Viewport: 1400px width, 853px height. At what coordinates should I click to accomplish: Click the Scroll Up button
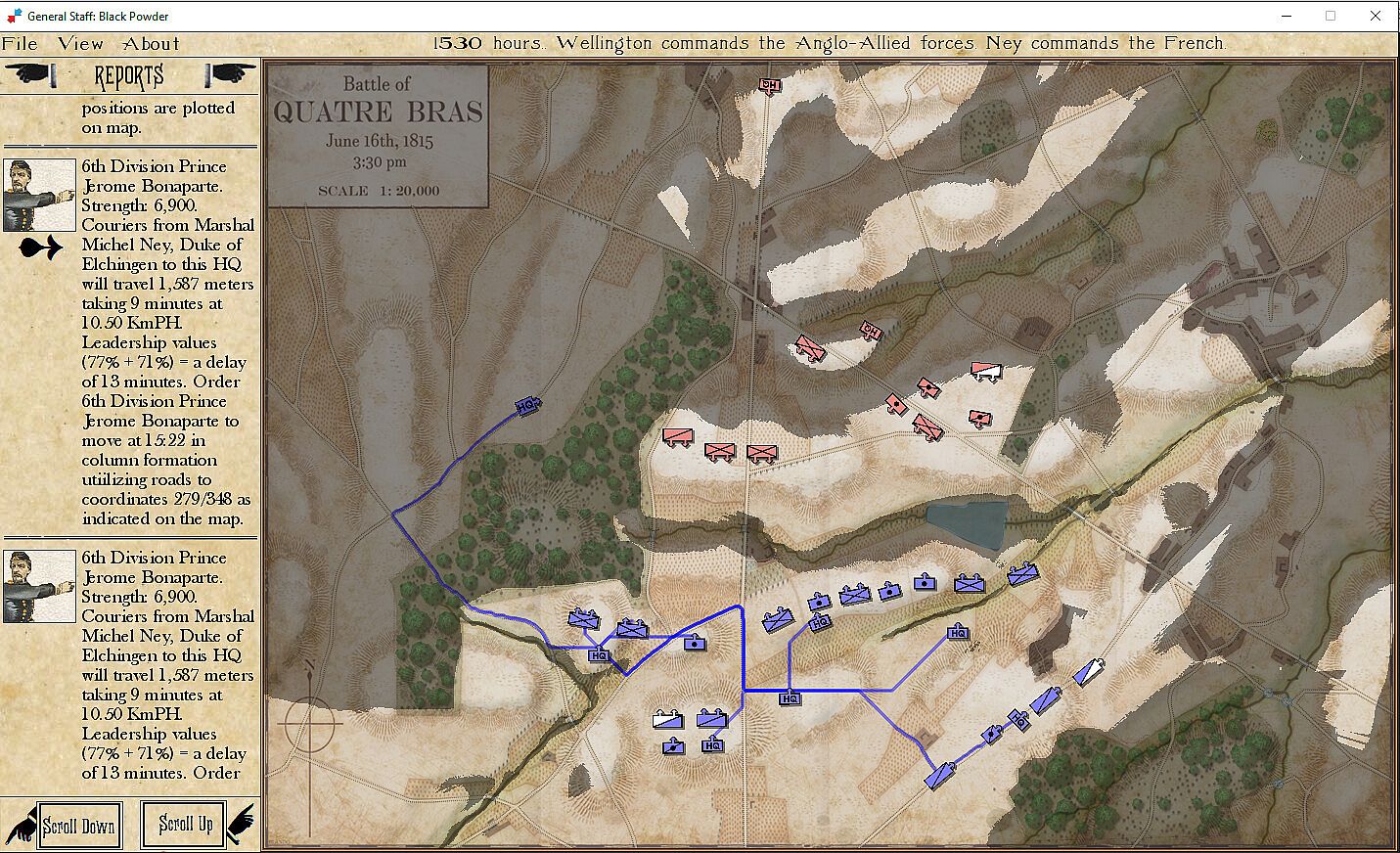coord(184,825)
